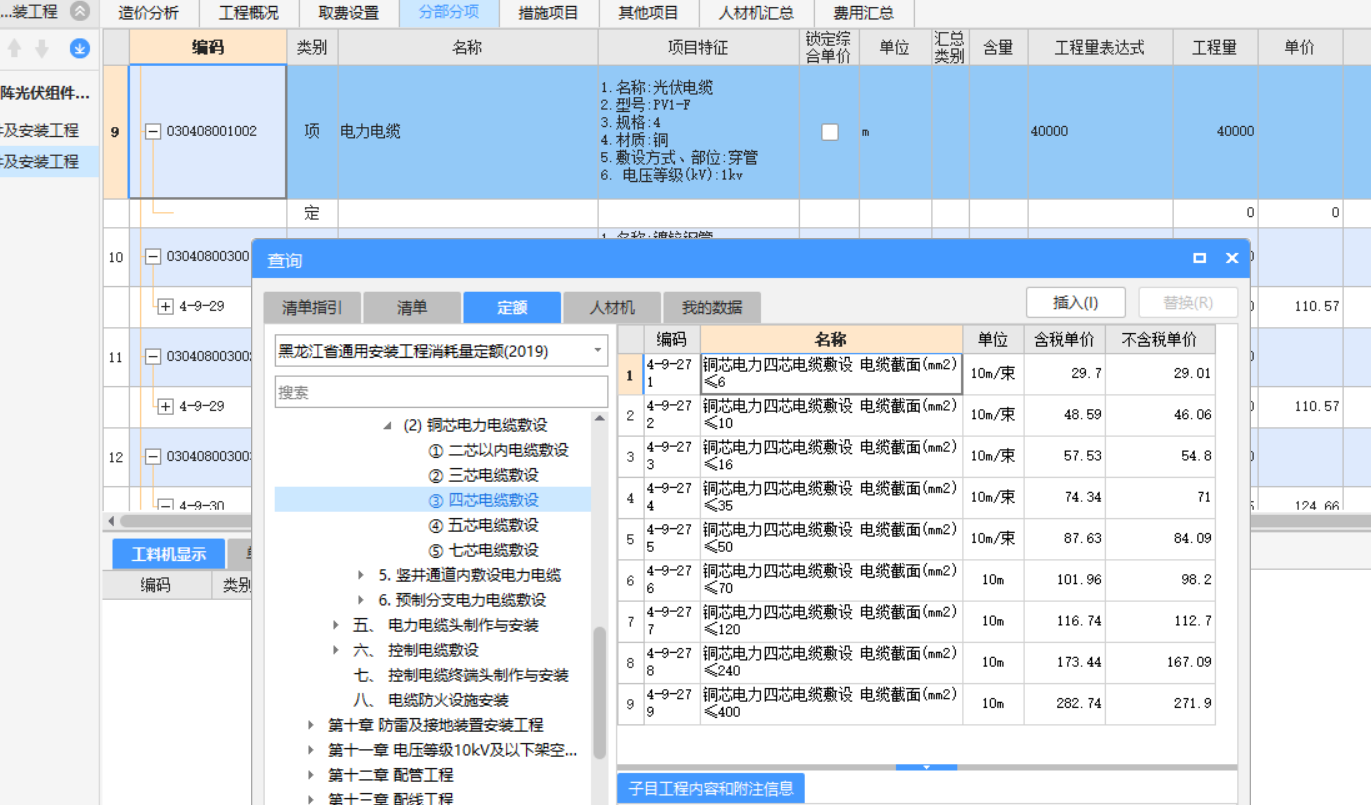Screen dimensions: 1371x805
Task: Open 子目工程内容和附注信息 tab
Action: click(x=711, y=788)
